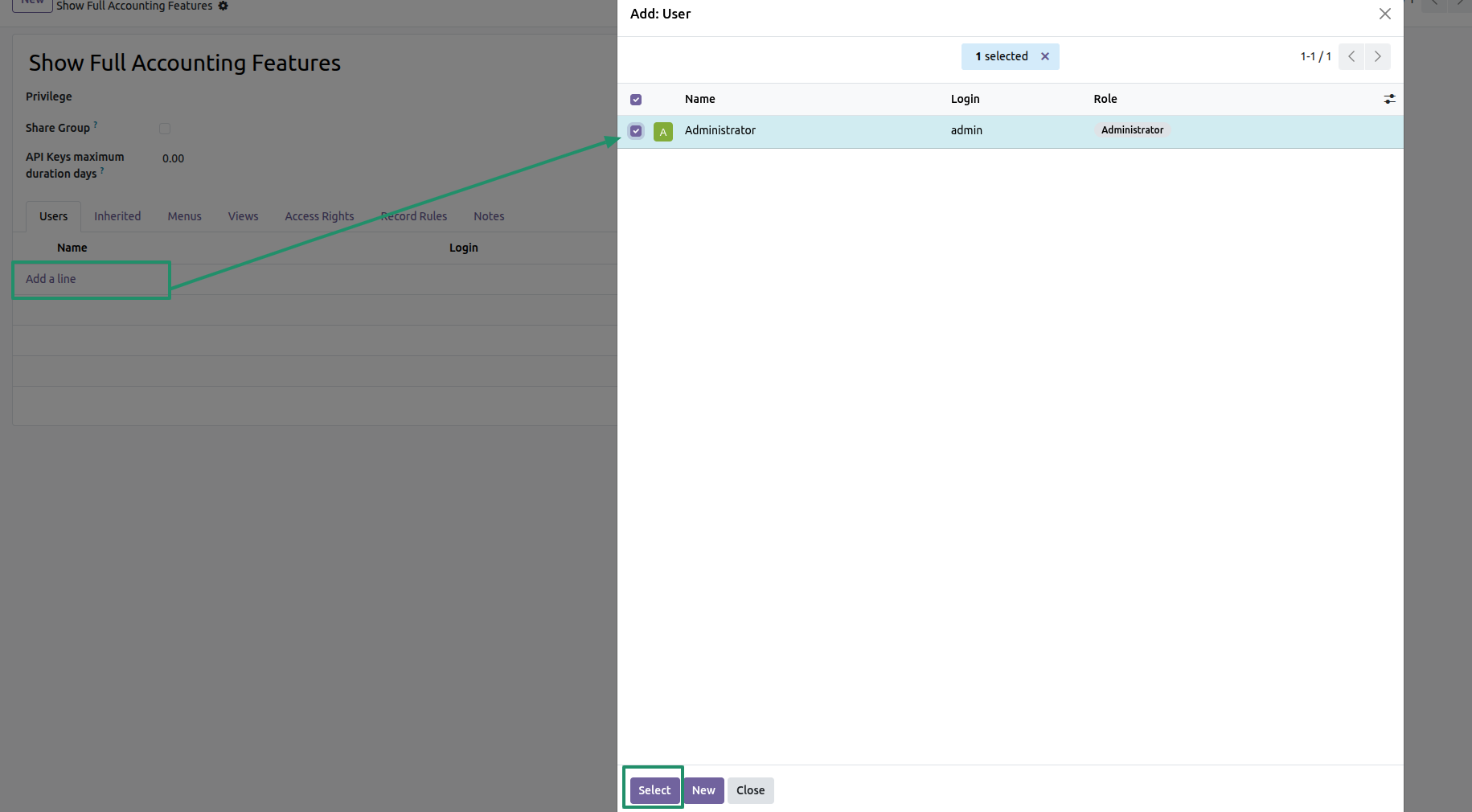
Task: Sort by the Role column header
Action: coord(1105,99)
